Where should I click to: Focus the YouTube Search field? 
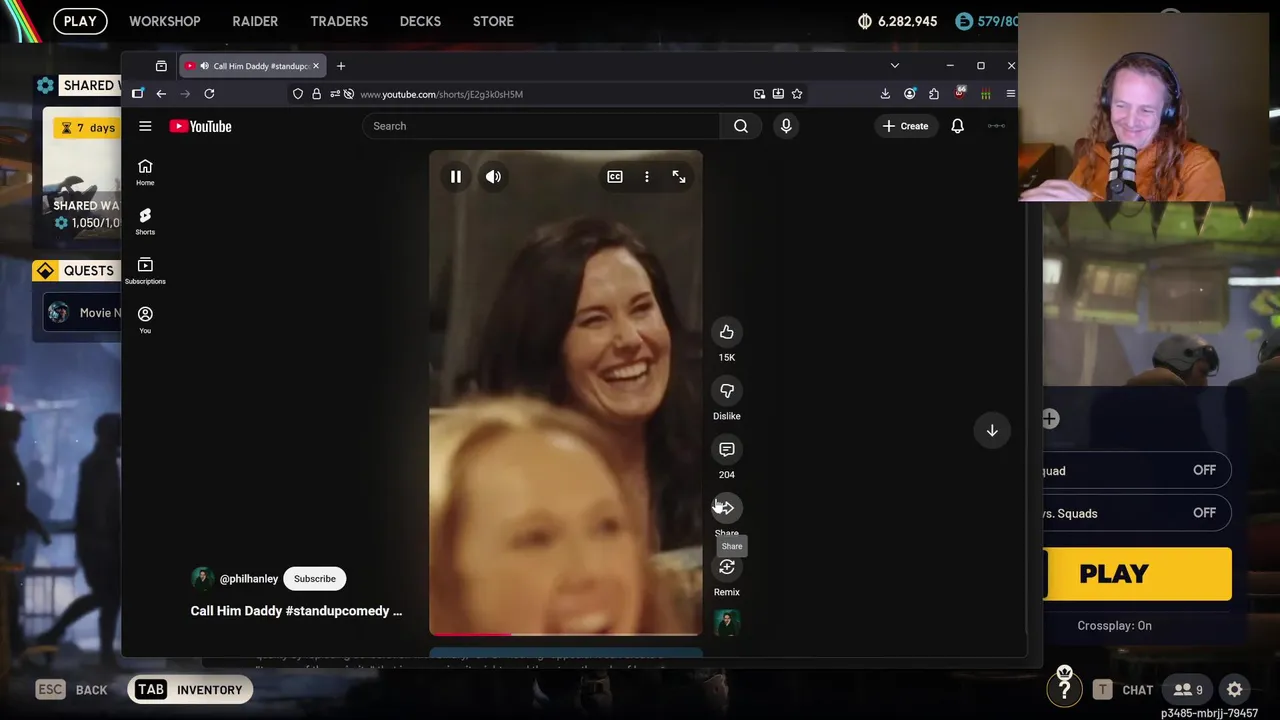541,126
